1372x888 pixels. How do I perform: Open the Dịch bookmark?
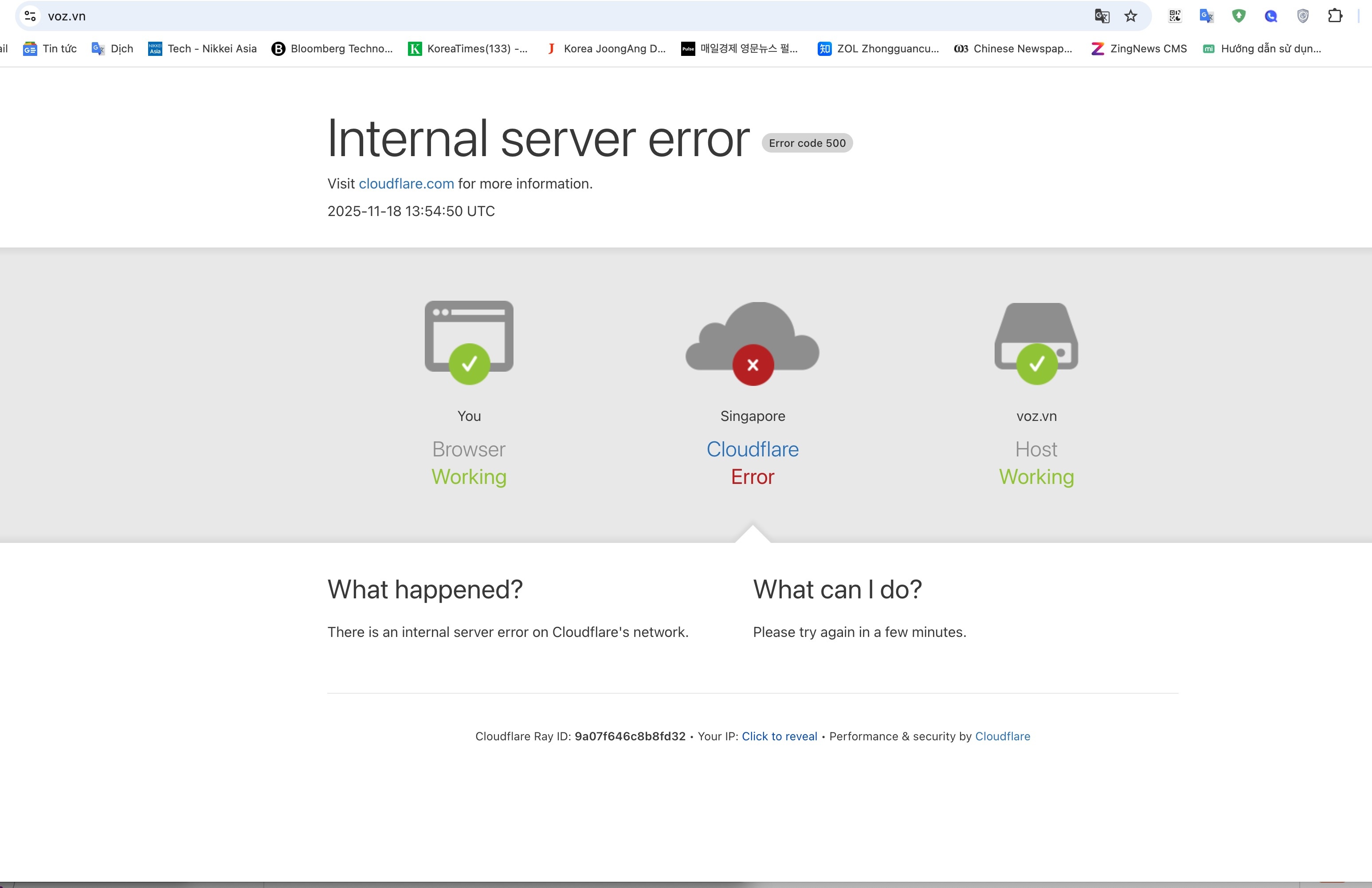tap(113, 49)
